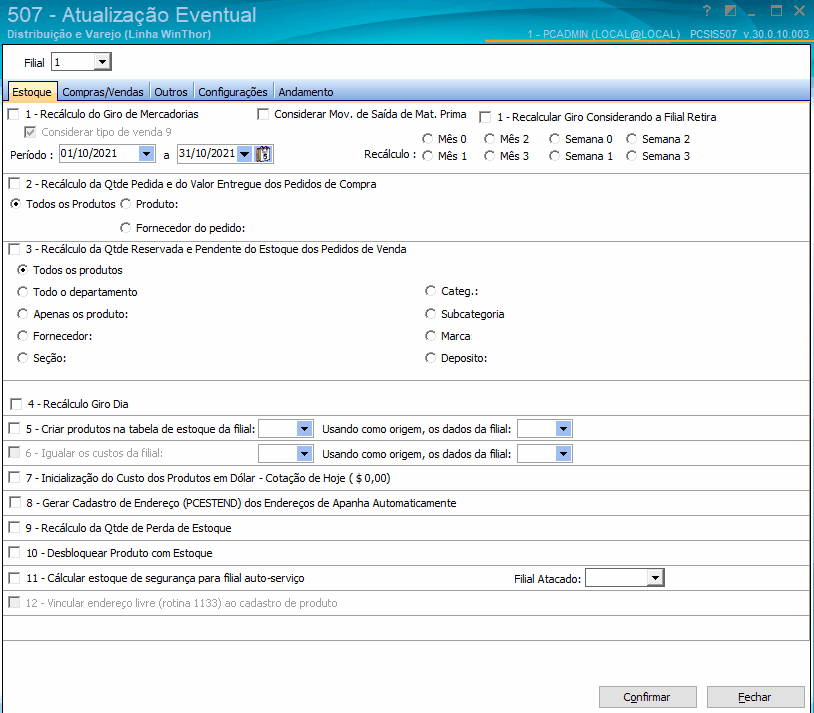Enable 1 - Recálculo do Giro de Mercadorias
Screen dimensions: 814x713
click(13, 114)
